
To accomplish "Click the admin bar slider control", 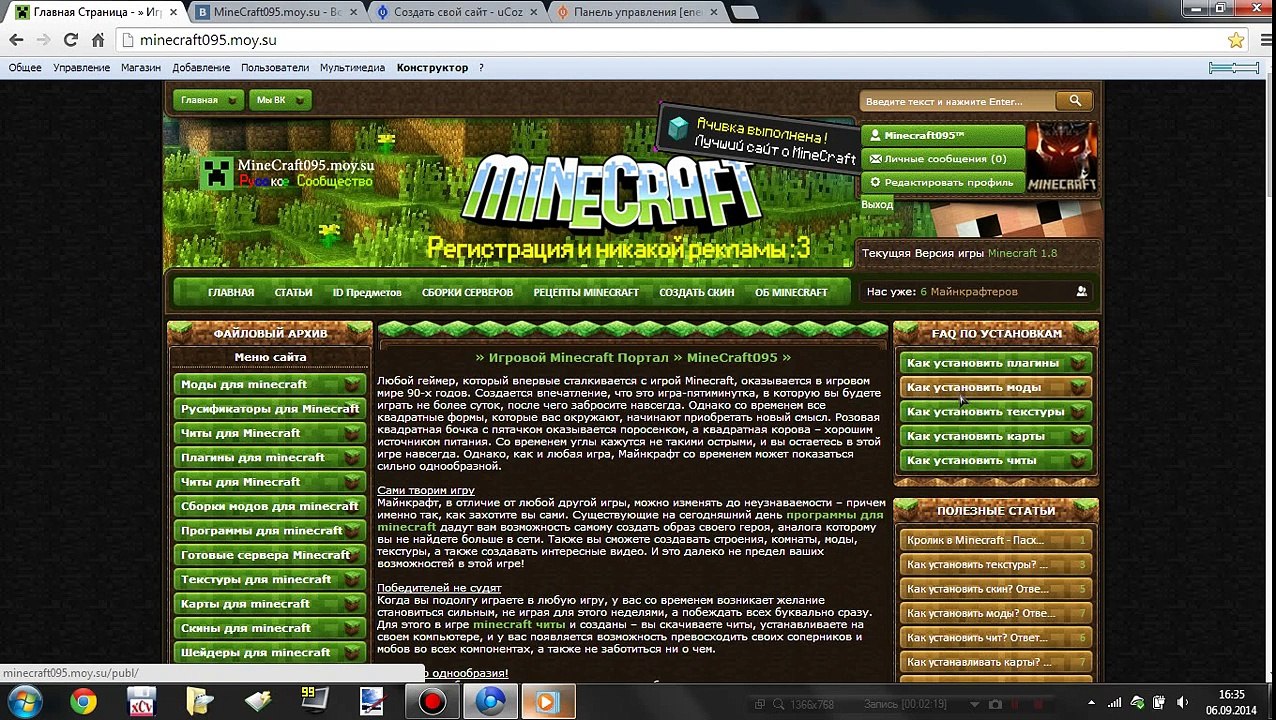I will click(x=1234, y=68).
